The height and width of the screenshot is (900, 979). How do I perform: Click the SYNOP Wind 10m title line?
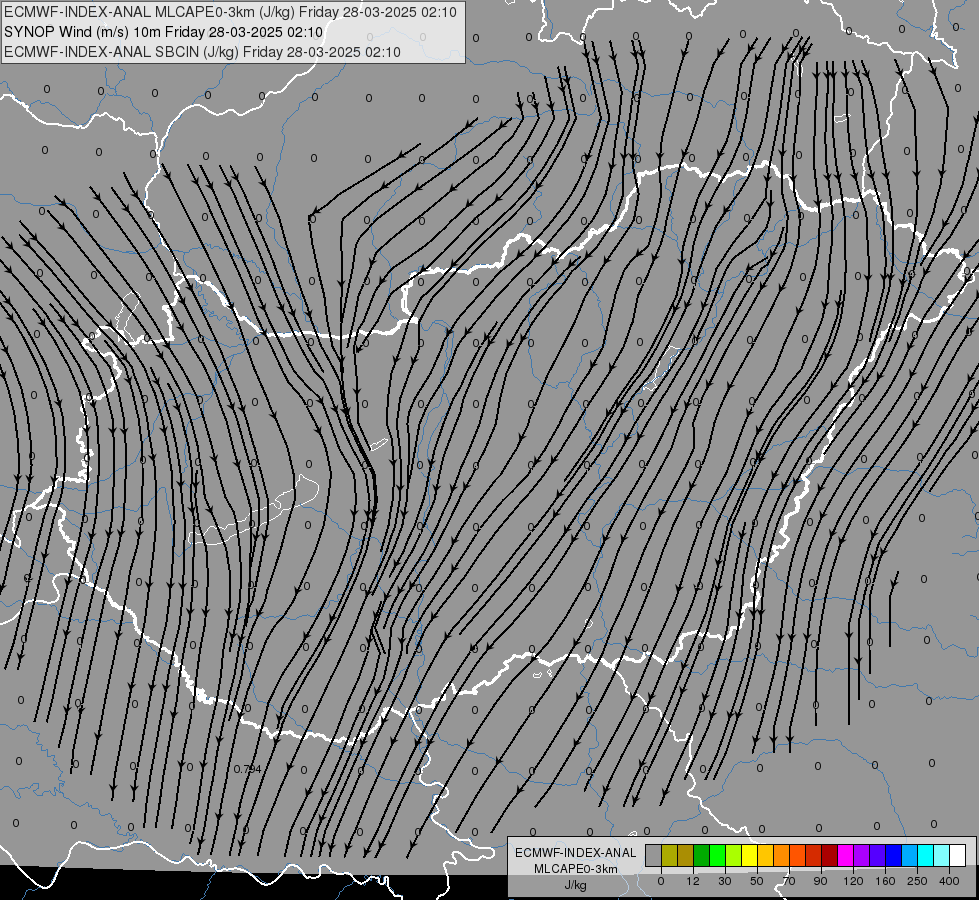coord(164,32)
